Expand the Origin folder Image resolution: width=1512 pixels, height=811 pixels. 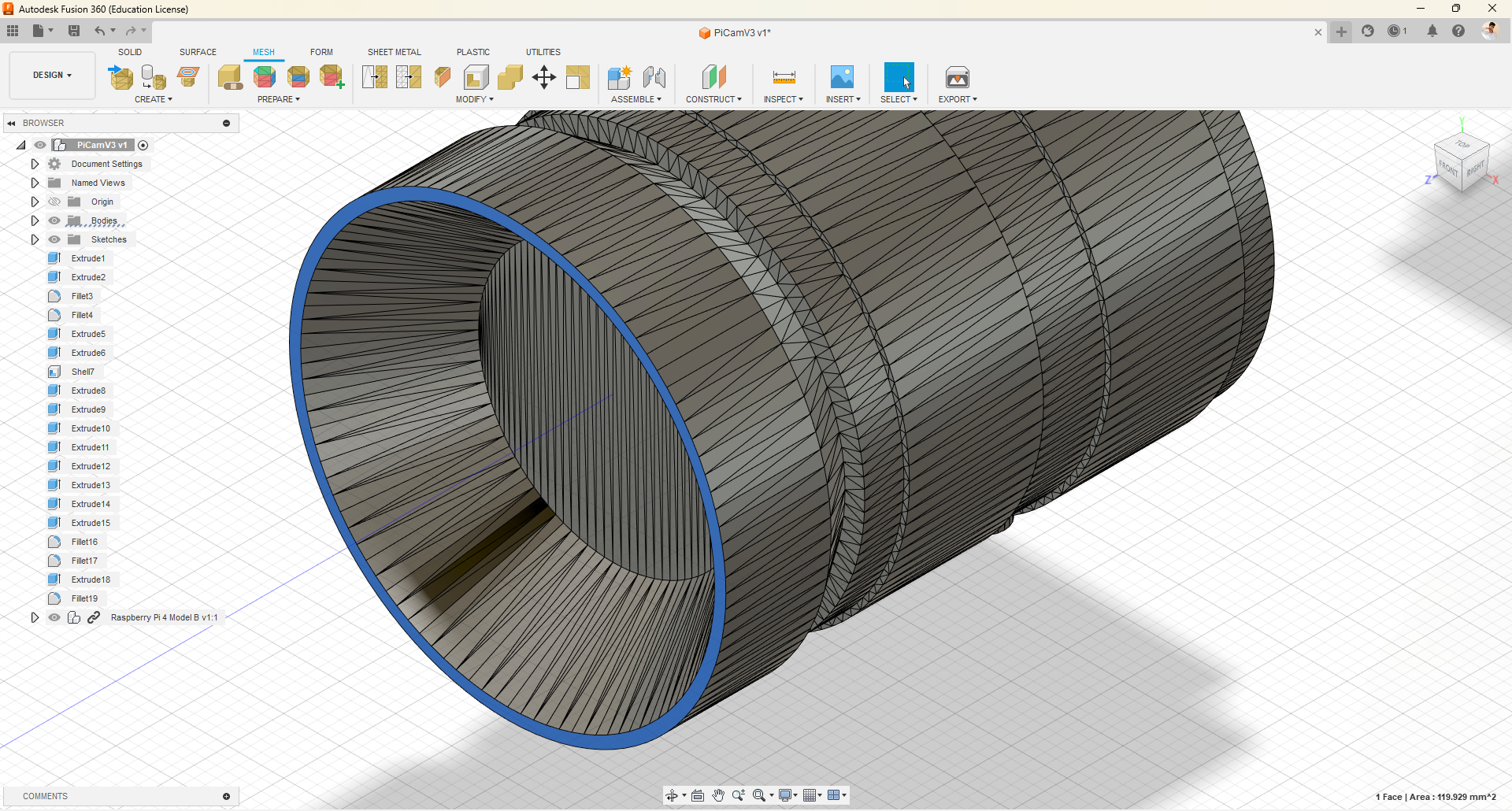click(x=35, y=202)
